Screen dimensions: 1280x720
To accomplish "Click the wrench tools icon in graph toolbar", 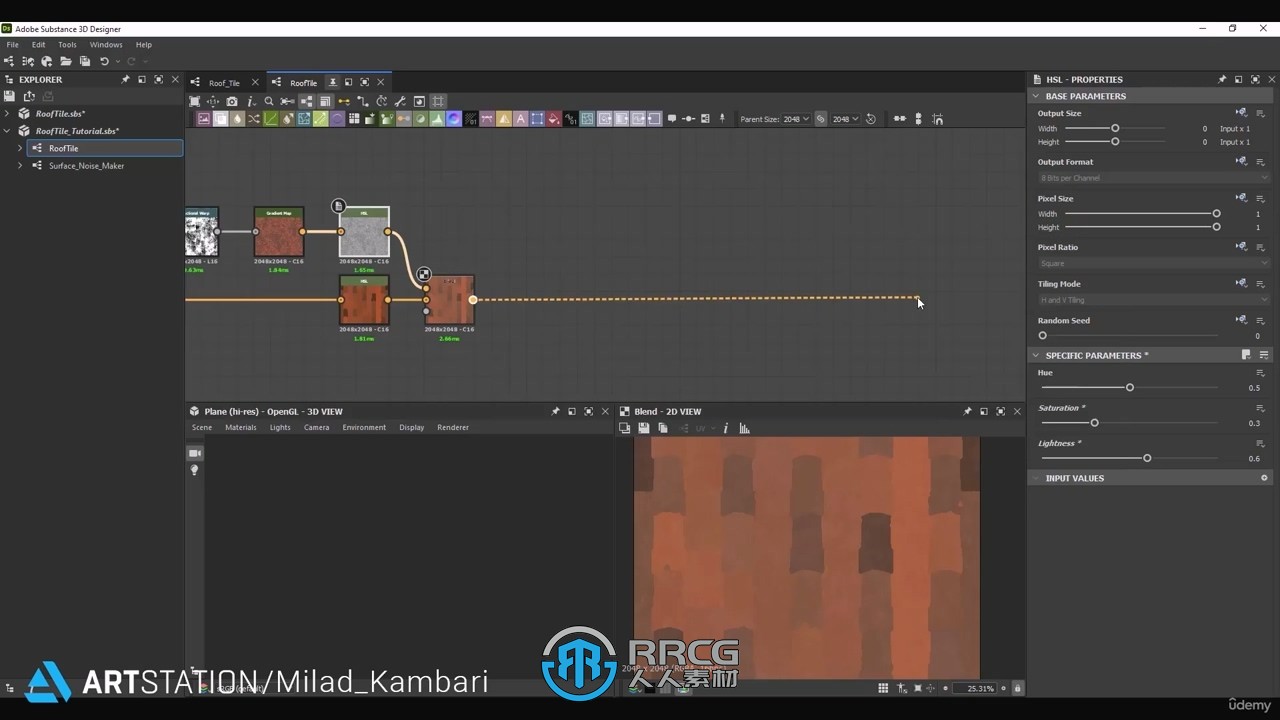I will pos(399,101).
